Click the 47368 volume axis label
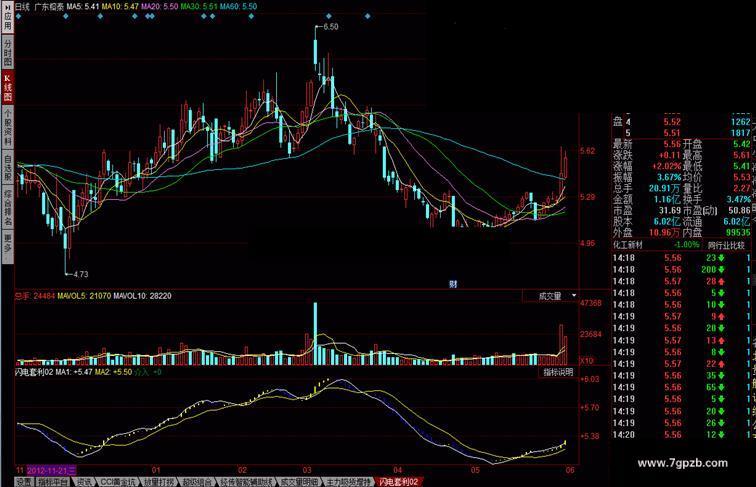Screen dimensions: 756x487 click(591, 303)
